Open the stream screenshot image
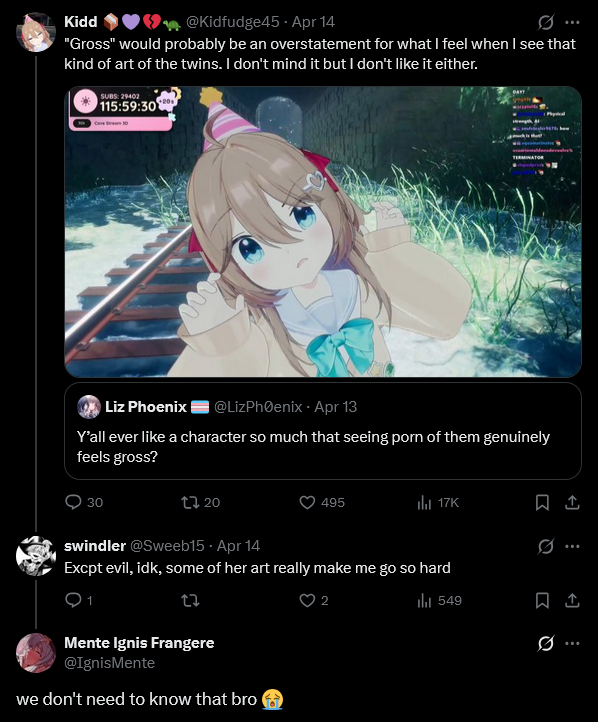This screenshot has height=722, width=598. tap(323, 232)
